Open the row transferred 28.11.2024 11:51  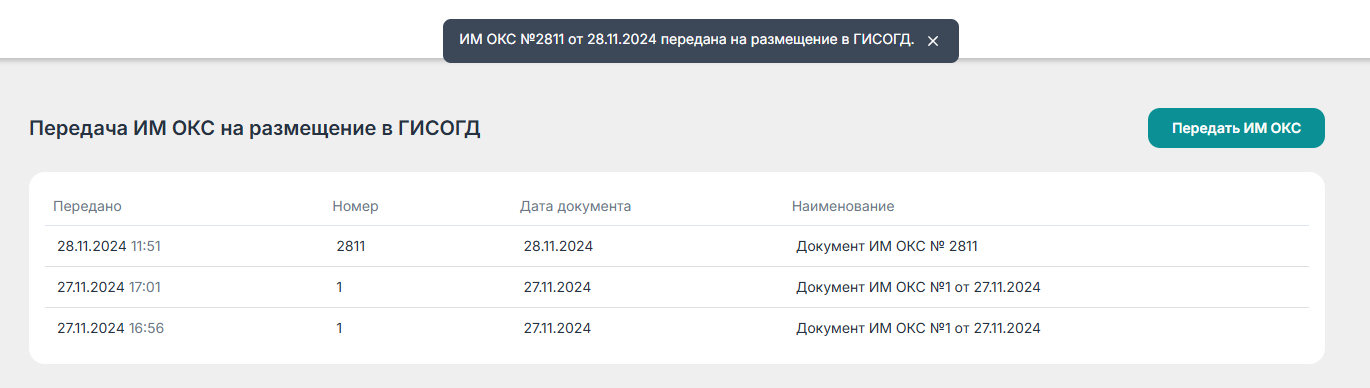click(x=677, y=246)
